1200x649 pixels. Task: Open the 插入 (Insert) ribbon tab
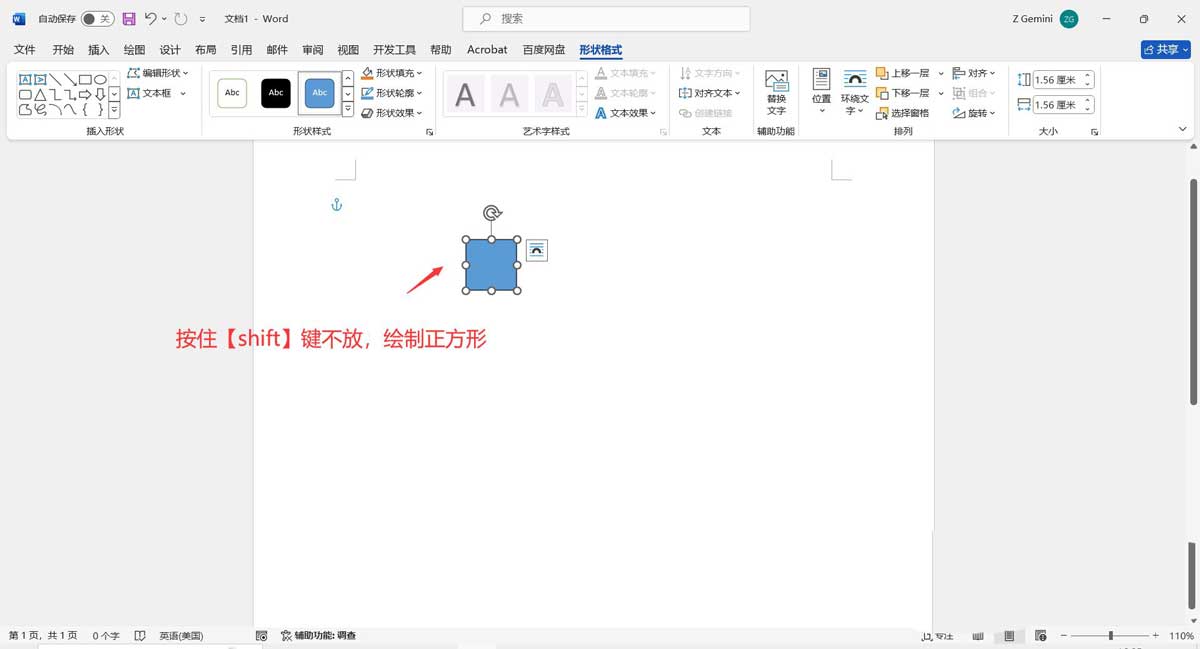click(x=98, y=49)
